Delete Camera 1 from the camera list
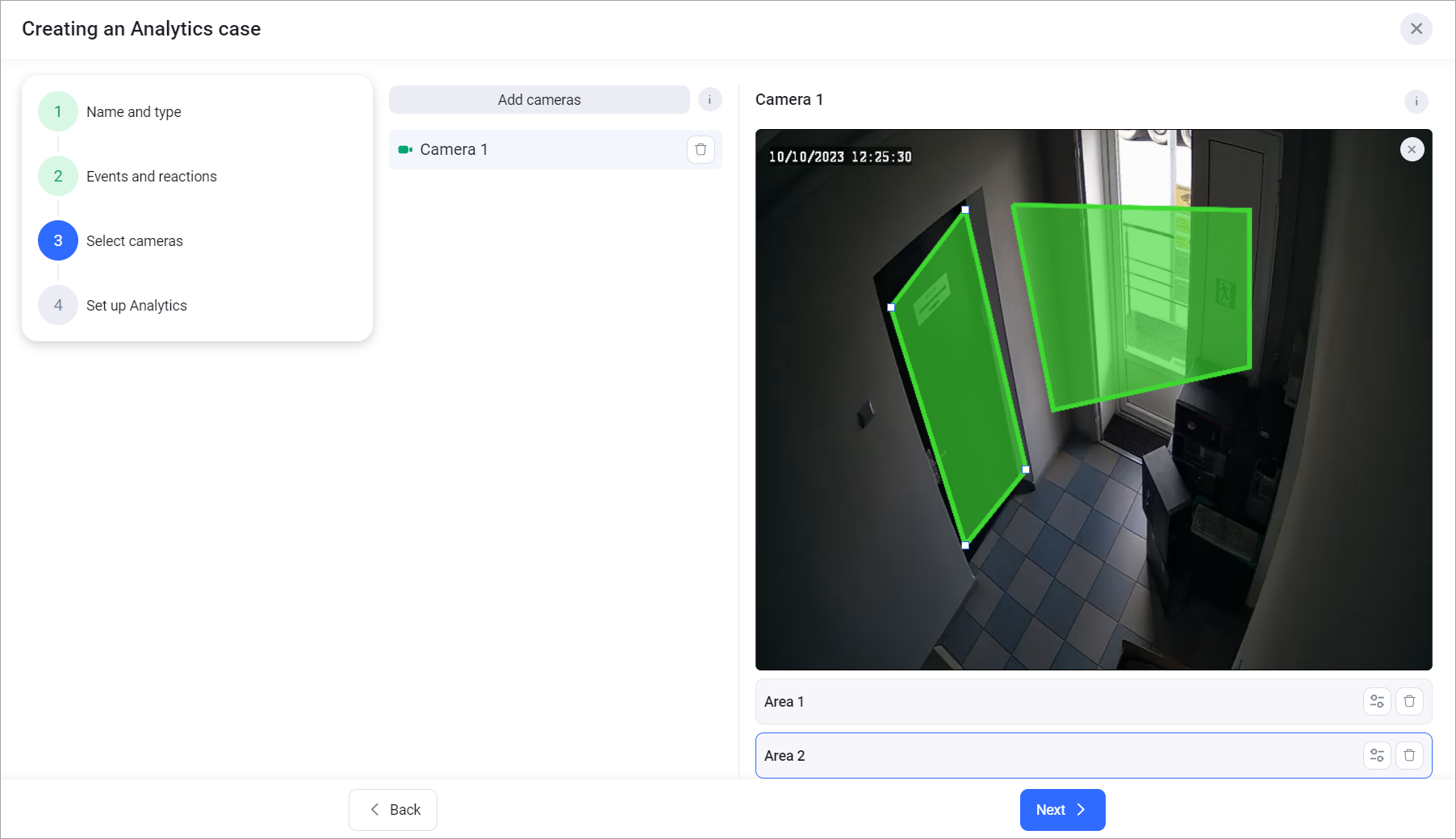The image size is (1456, 839). tap(701, 149)
